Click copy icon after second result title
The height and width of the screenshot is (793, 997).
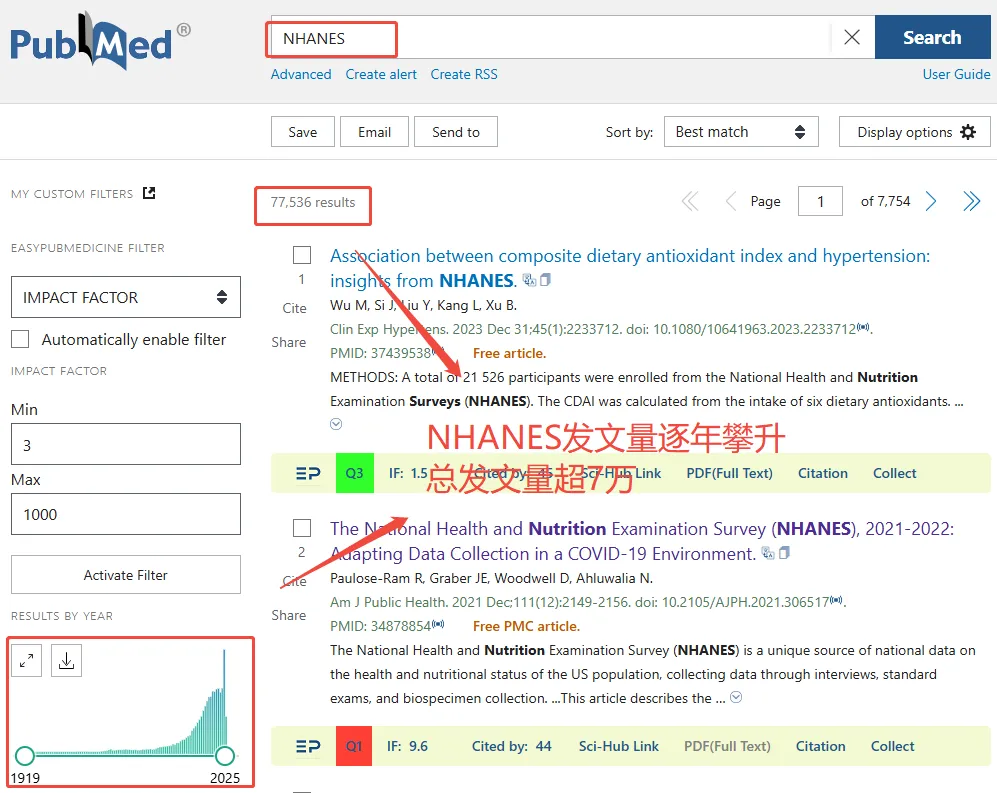tap(784, 553)
